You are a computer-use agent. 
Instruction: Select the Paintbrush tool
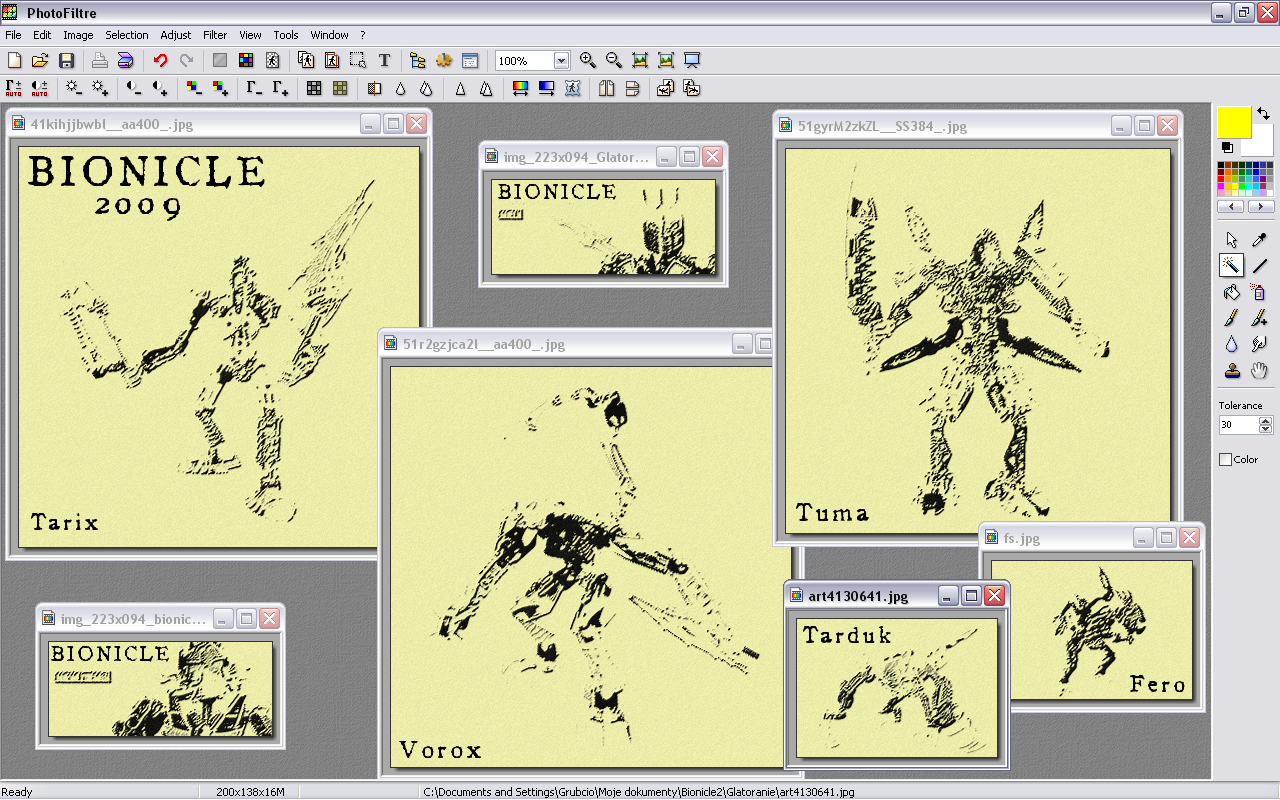pyautogui.click(x=1232, y=318)
